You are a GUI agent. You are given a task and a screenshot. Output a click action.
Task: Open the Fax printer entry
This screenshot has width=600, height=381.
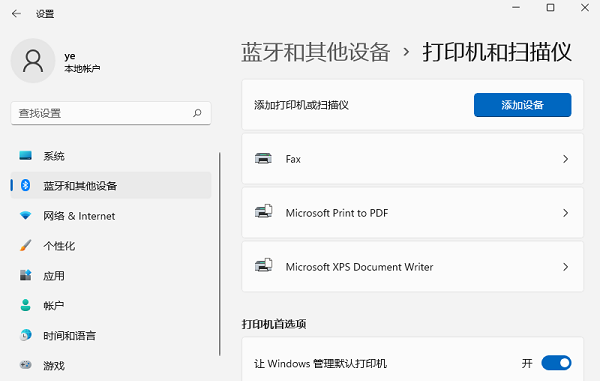[412, 159]
